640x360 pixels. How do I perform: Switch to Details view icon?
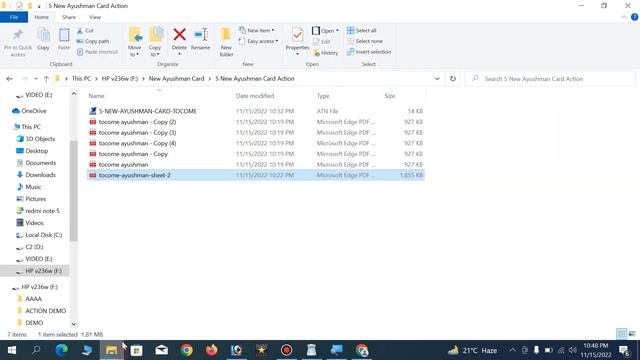point(621,334)
